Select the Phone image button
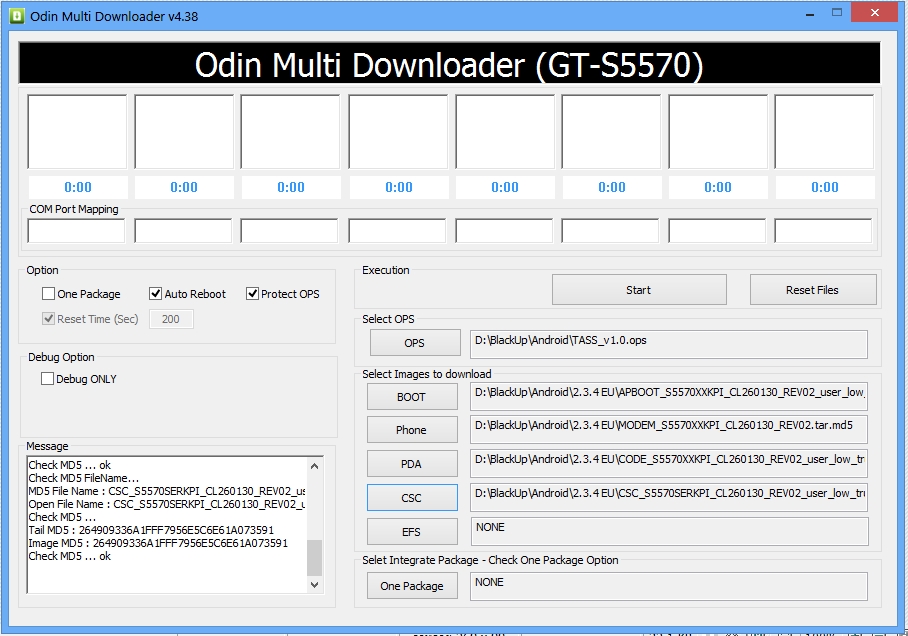 click(412, 430)
